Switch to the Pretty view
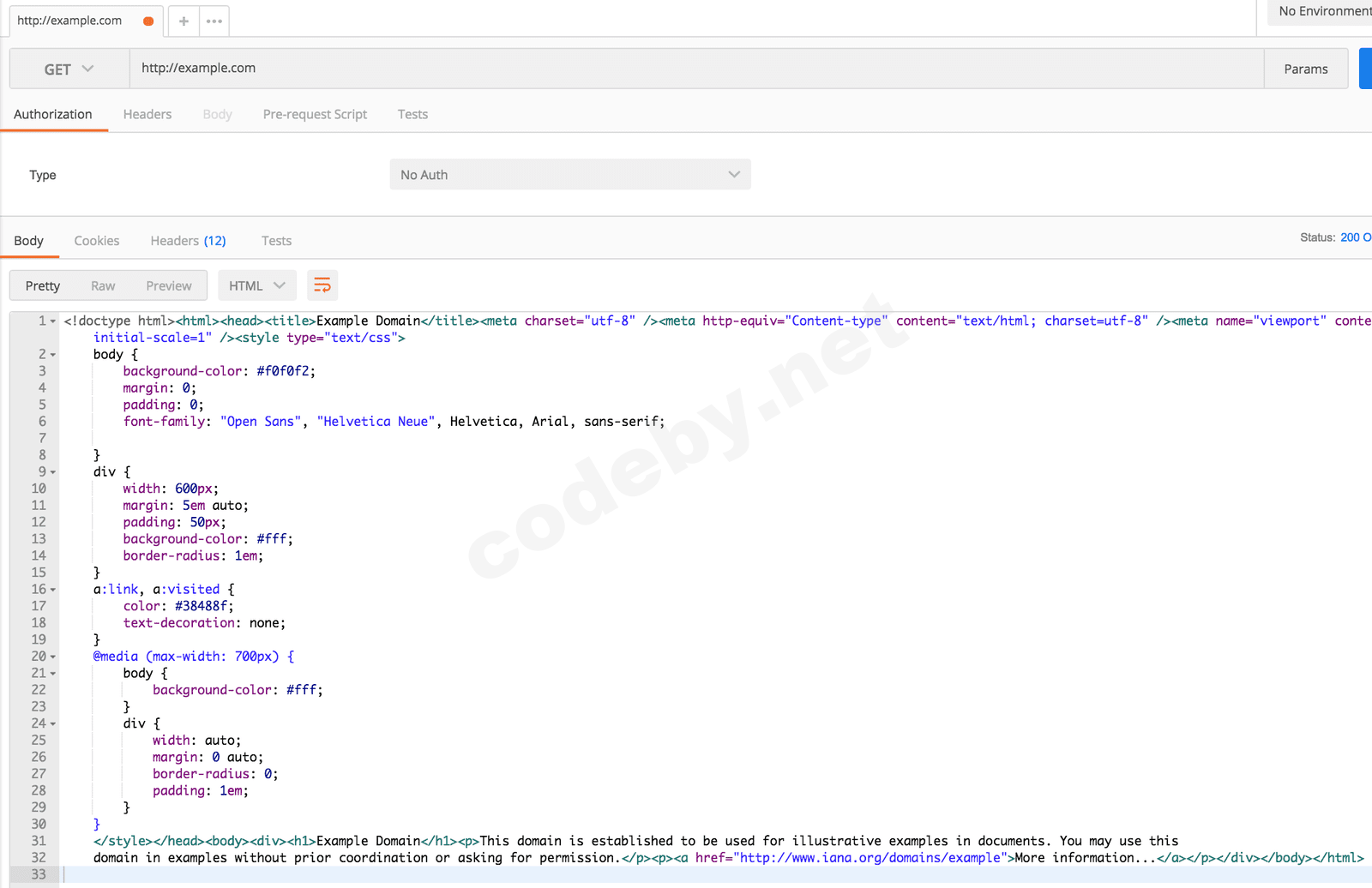 coord(43,285)
